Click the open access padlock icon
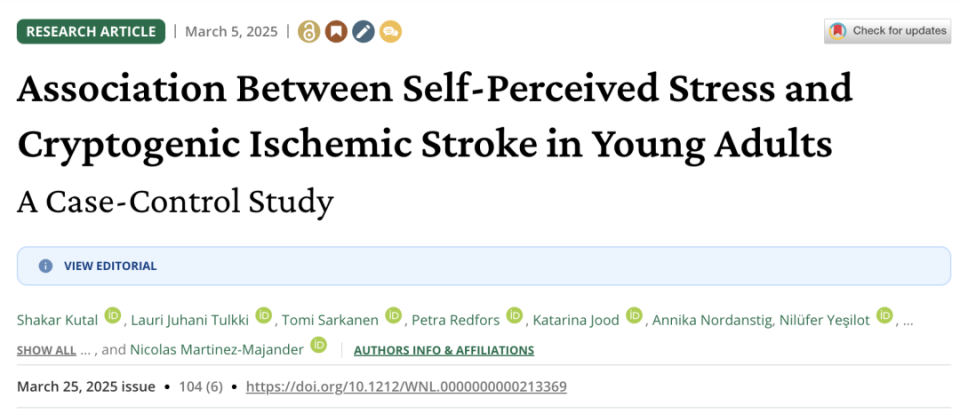 click(309, 32)
